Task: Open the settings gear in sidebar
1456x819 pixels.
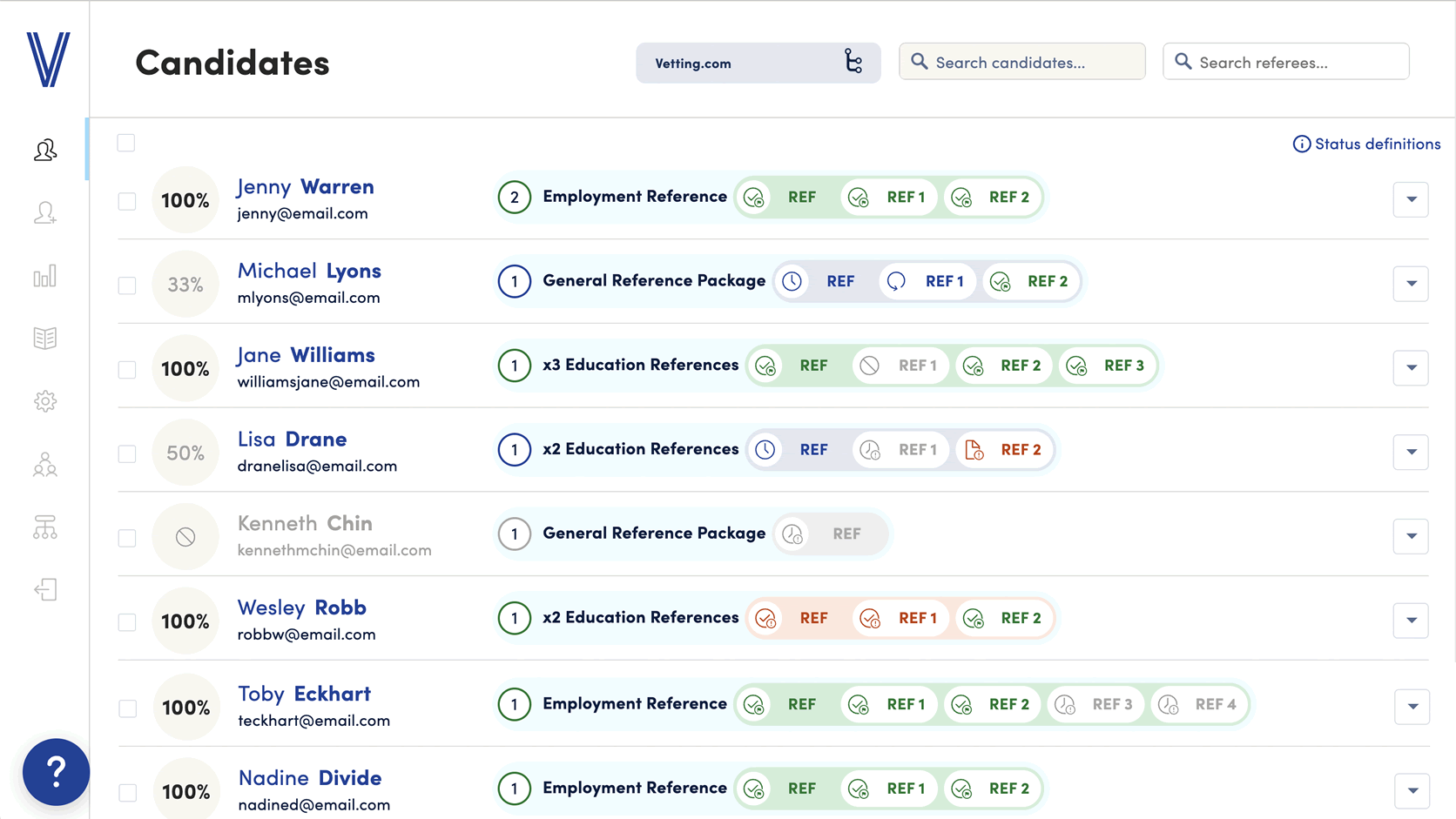Action: coord(45,401)
